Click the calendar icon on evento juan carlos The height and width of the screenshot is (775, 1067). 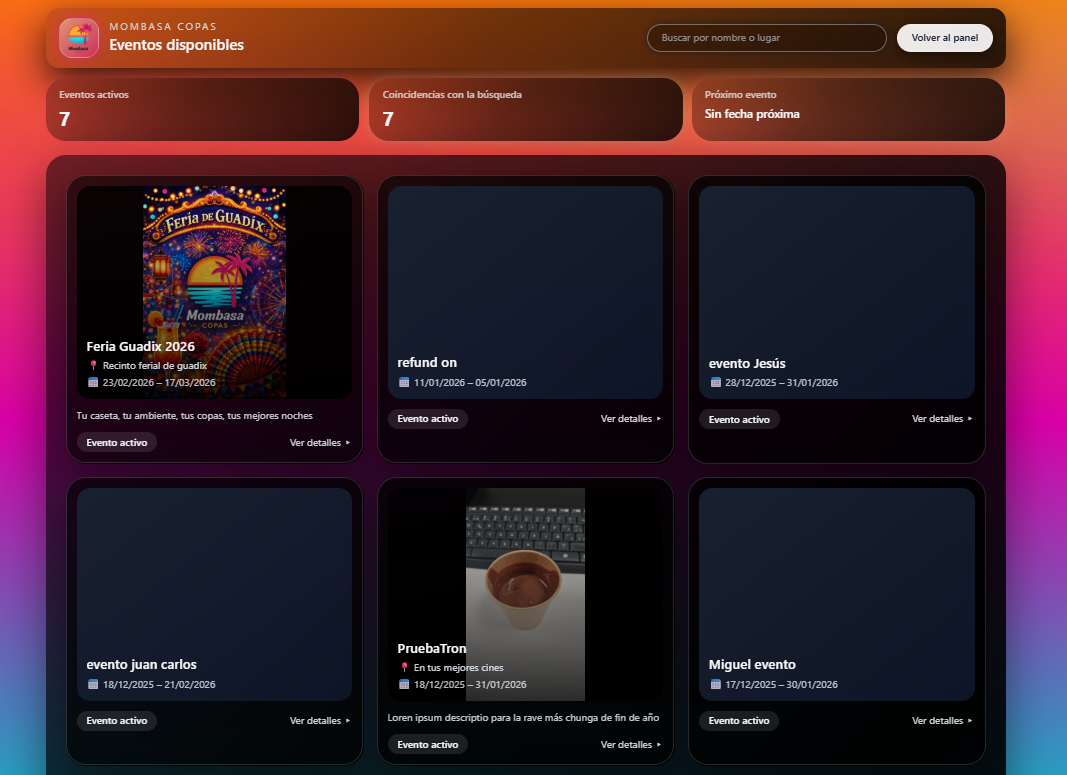[92, 685]
